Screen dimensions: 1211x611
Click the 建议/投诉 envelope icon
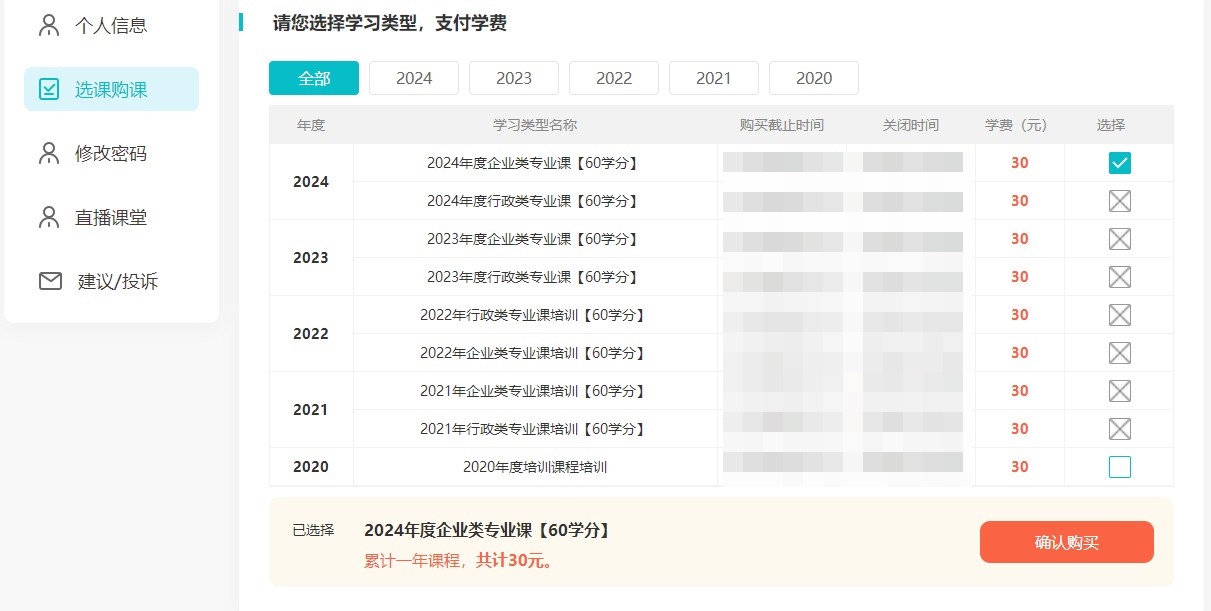tap(50, 281)
